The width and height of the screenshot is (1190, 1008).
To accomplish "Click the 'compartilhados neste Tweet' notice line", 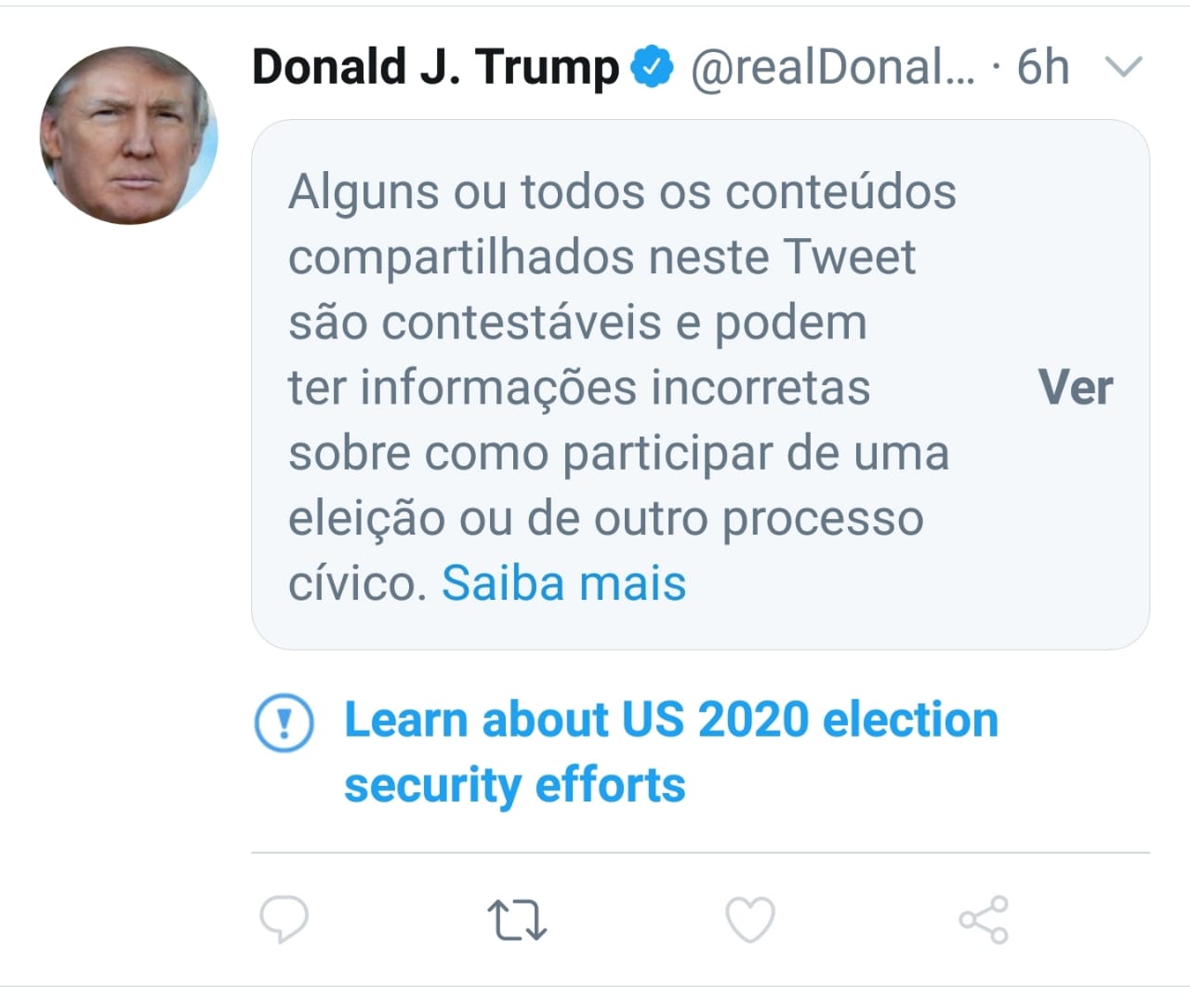I will point(602,258).
